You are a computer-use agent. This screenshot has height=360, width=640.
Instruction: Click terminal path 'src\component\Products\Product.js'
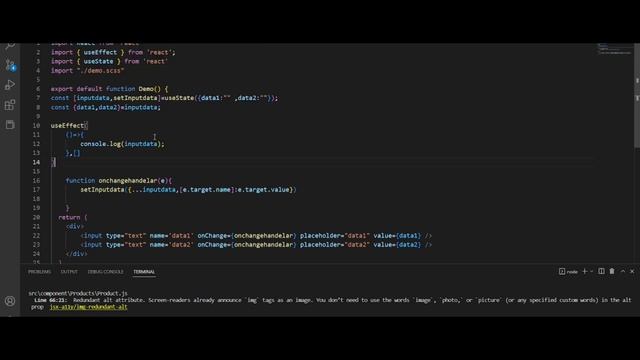pyautogui.click(x=78, y=293)
